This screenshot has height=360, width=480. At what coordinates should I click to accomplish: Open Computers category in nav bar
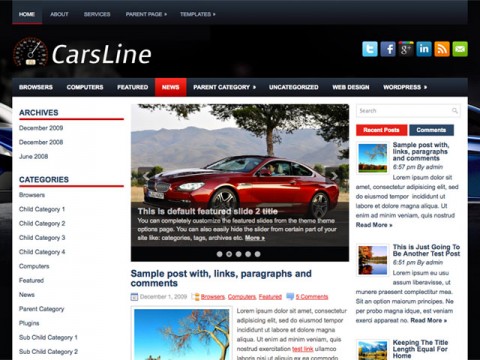pyautogui.click(x=85, y=87)
